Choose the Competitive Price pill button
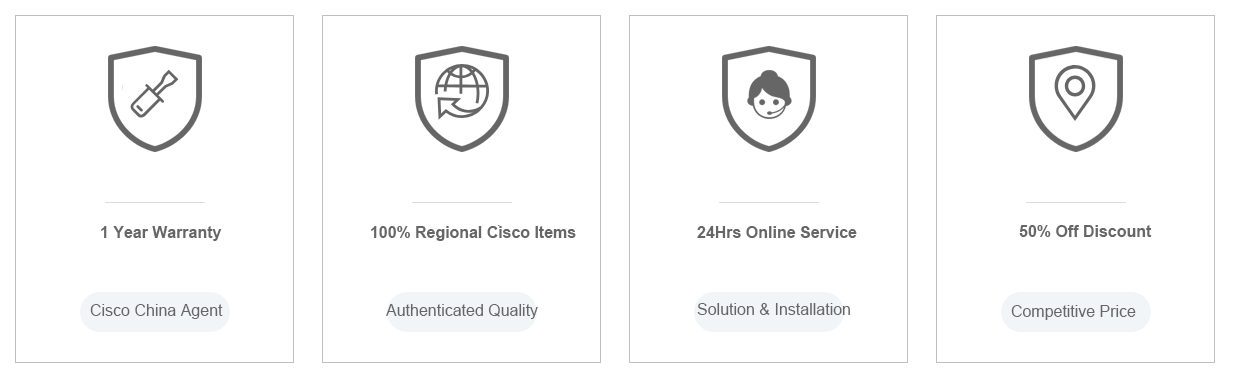 [x=1076, y=311]
